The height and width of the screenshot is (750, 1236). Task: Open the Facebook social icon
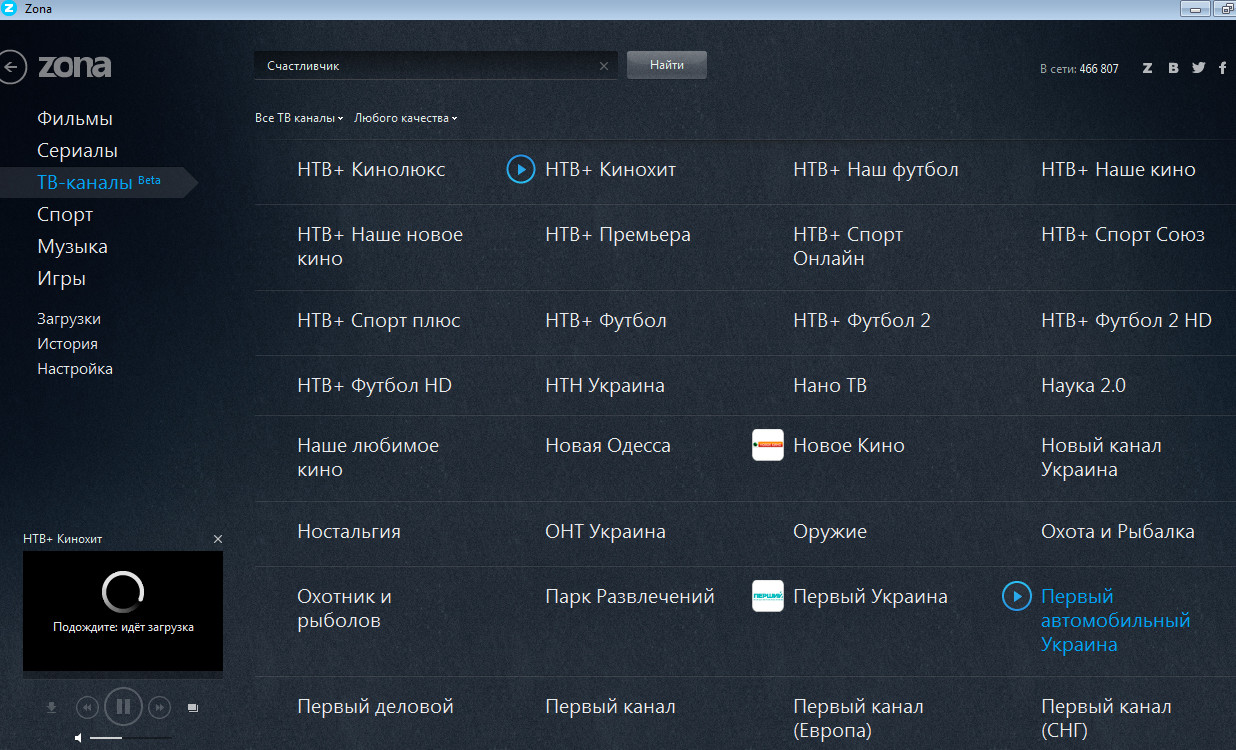[x=1222, y=68]
